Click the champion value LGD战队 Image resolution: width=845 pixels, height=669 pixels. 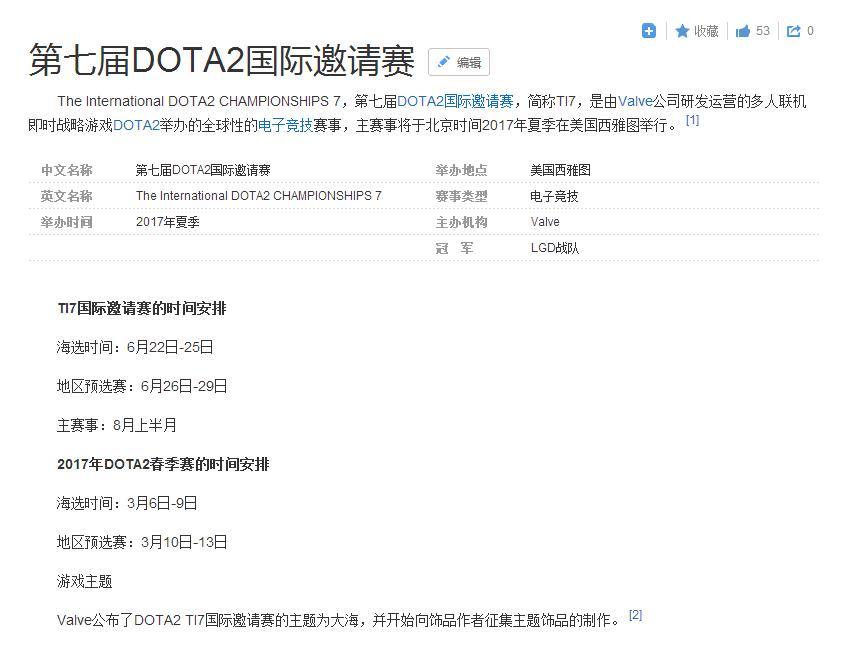(555, 248)
